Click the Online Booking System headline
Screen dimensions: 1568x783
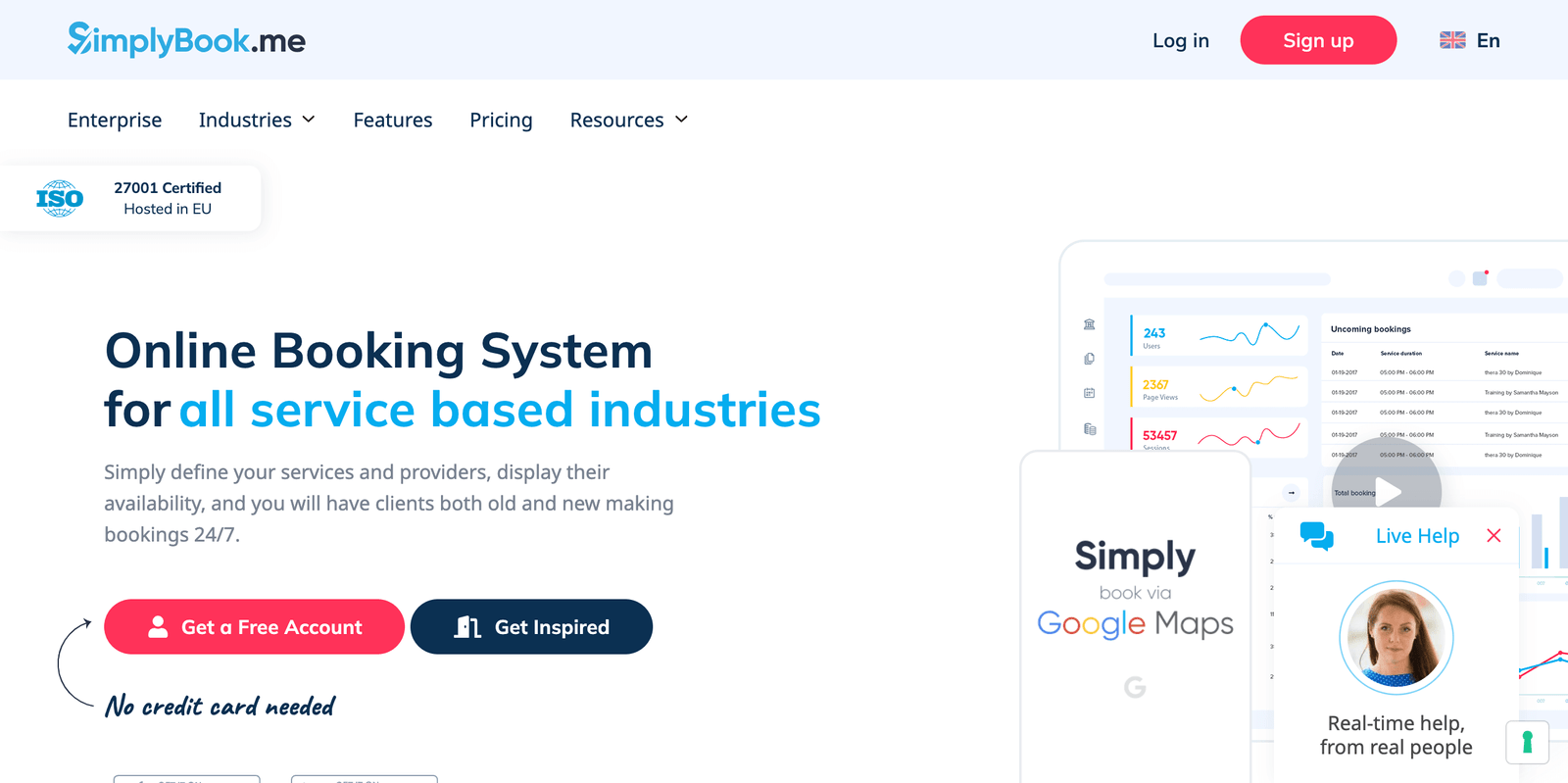click(378, 351)
